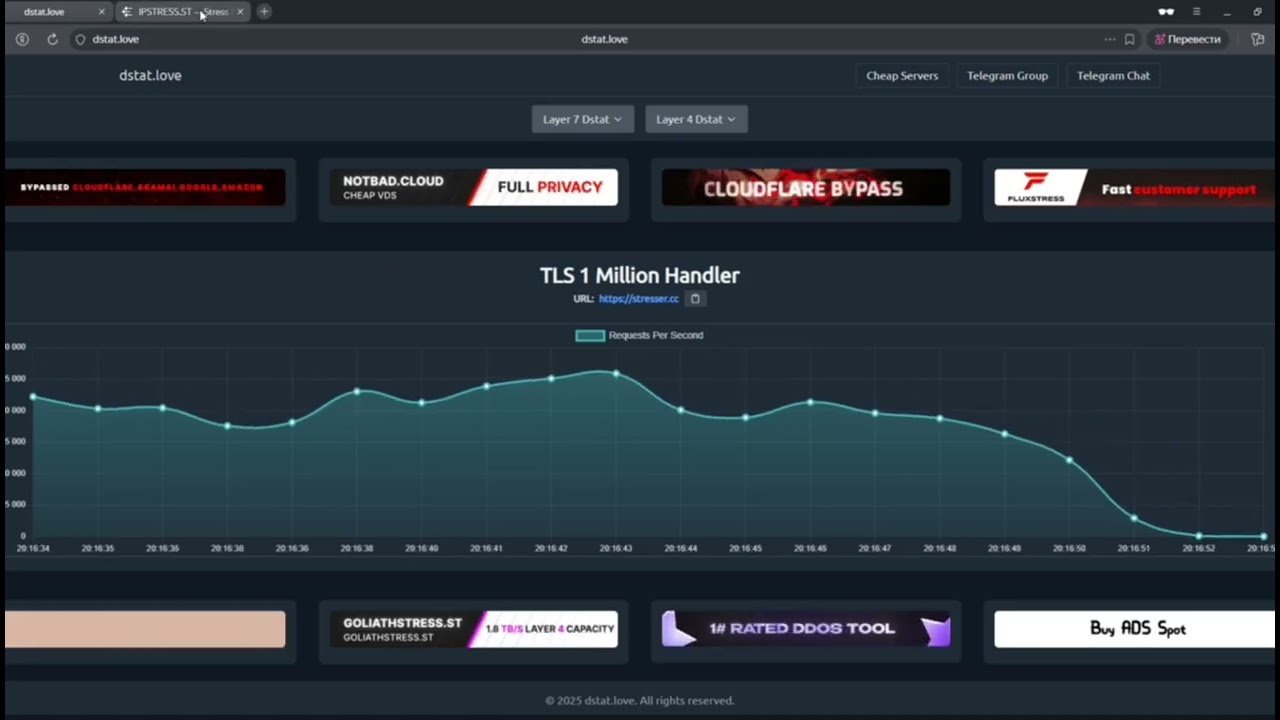Click the blank peach-colored ad banner

coord(145,629)
